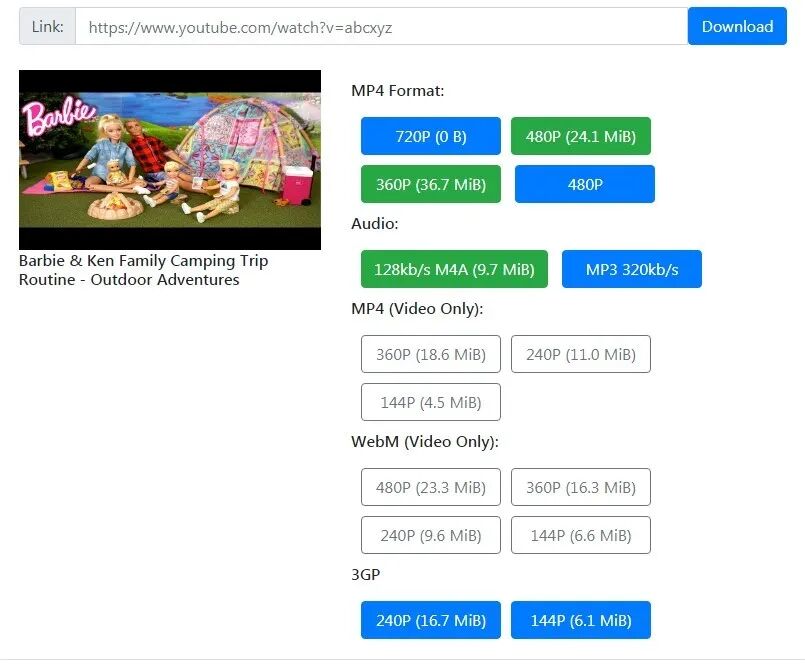Get WebM 240P (9.6 MiB)
The width and height of the screenshot is (805, 666).
431,535
